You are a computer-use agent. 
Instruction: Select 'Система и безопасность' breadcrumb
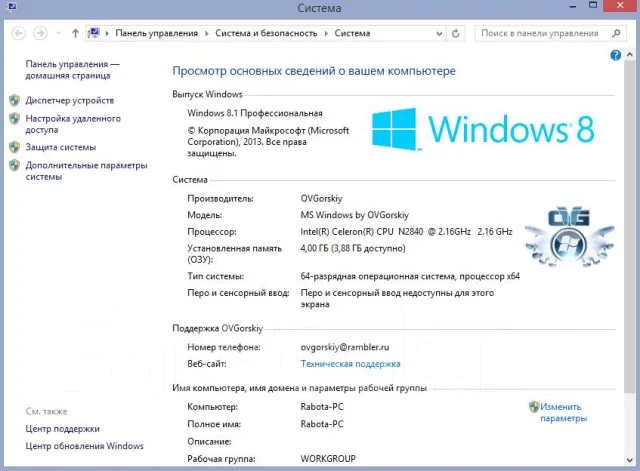tap(266, 33)
